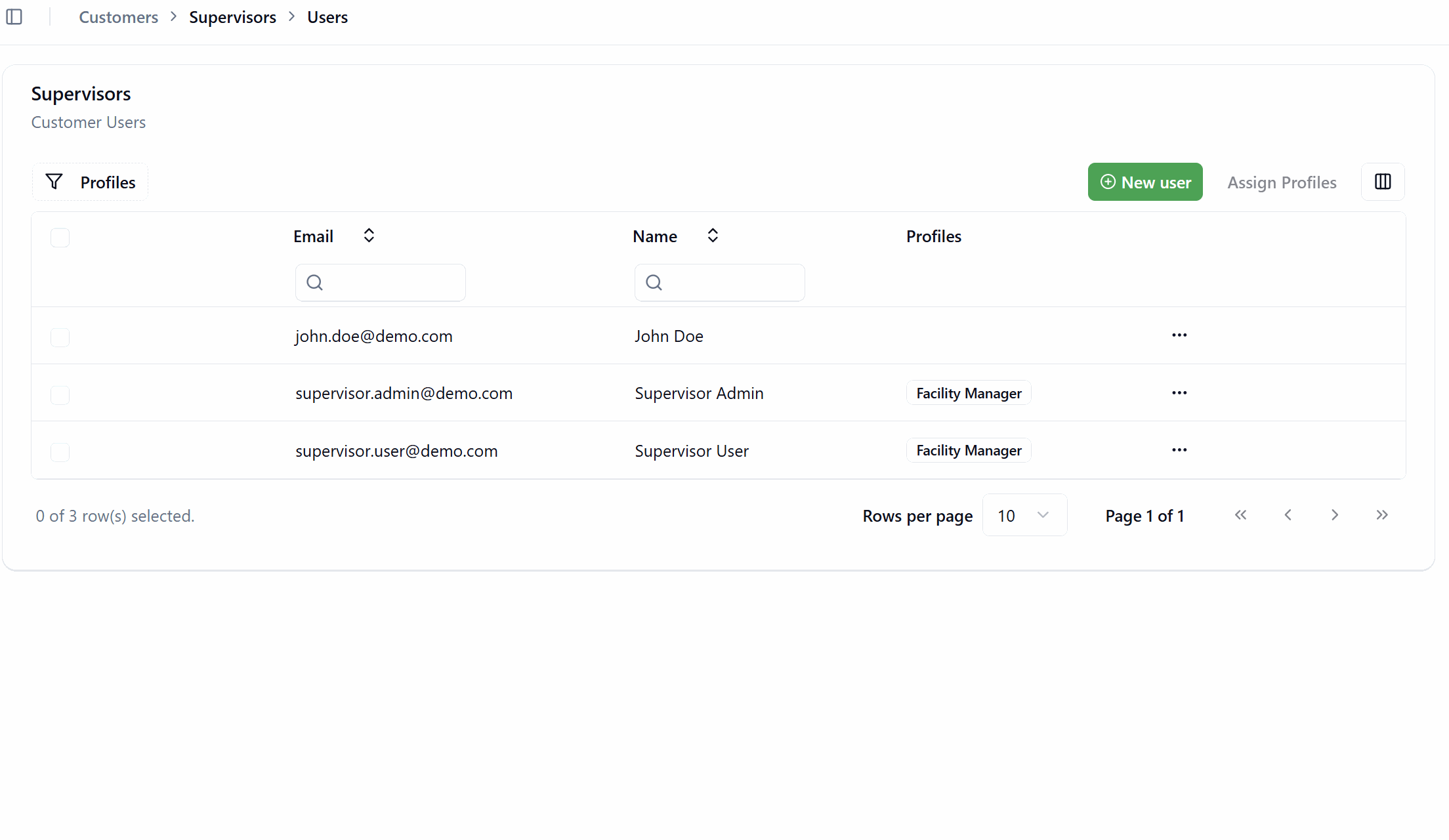1449x840 pixels.
Task: Focus the Email search field
Action: [381, 283]
